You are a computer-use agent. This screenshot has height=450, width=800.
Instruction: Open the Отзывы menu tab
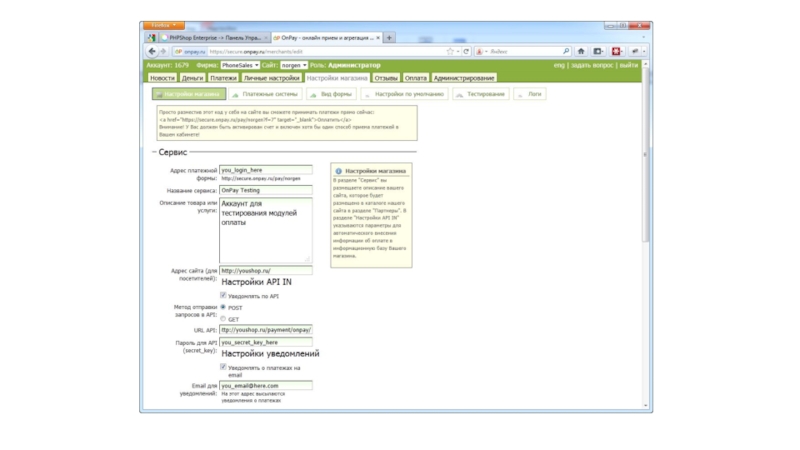coord(386,78)
